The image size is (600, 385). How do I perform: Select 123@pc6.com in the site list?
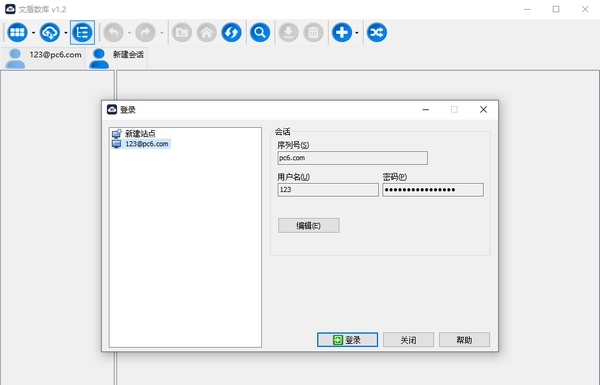[x=140, y=144]
